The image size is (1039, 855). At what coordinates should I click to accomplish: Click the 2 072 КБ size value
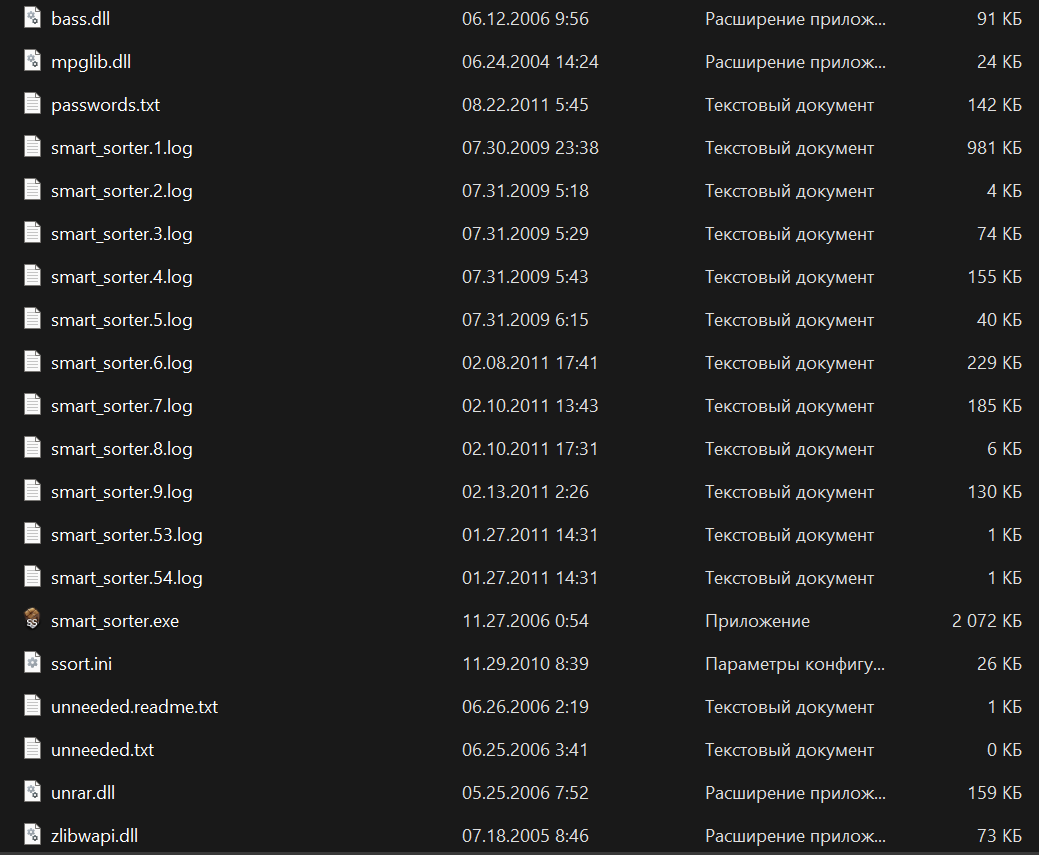point(987,620)
